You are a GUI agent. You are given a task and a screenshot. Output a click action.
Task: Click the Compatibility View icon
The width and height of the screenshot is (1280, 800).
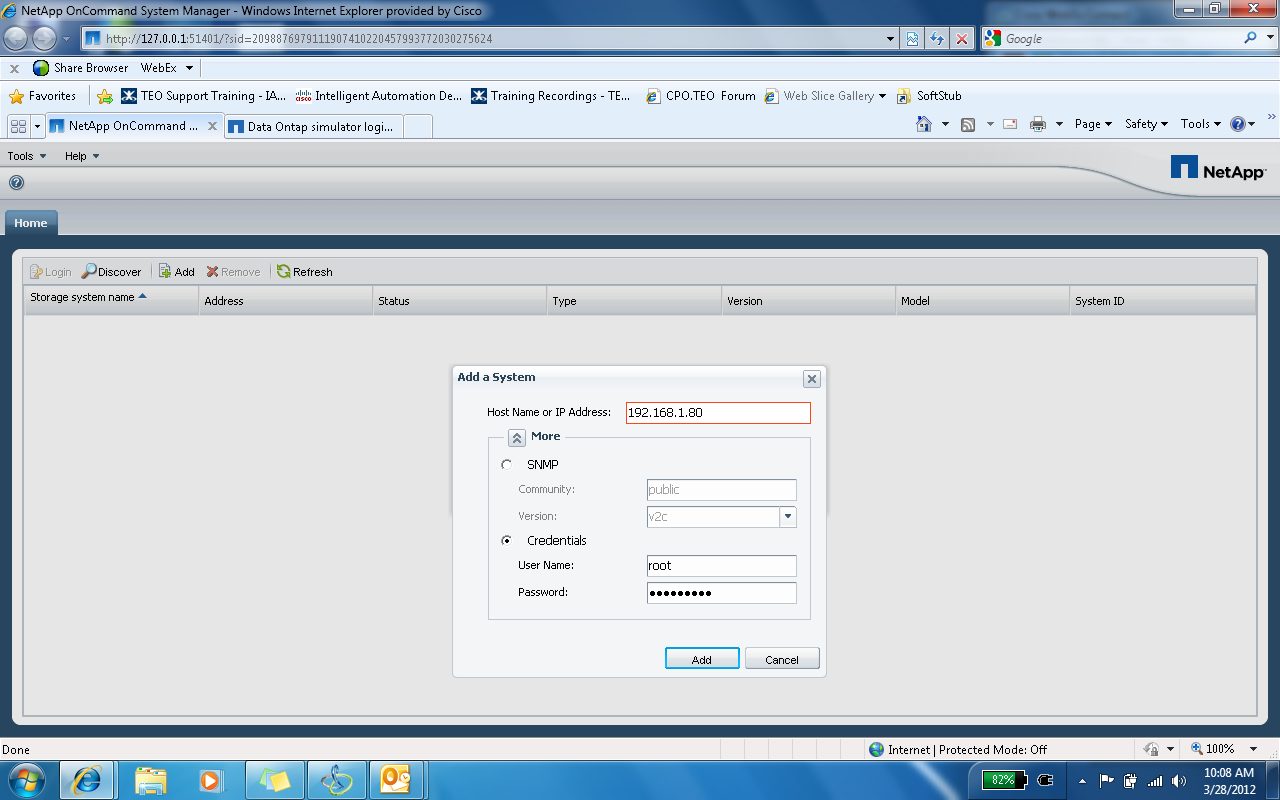[913, 39]
